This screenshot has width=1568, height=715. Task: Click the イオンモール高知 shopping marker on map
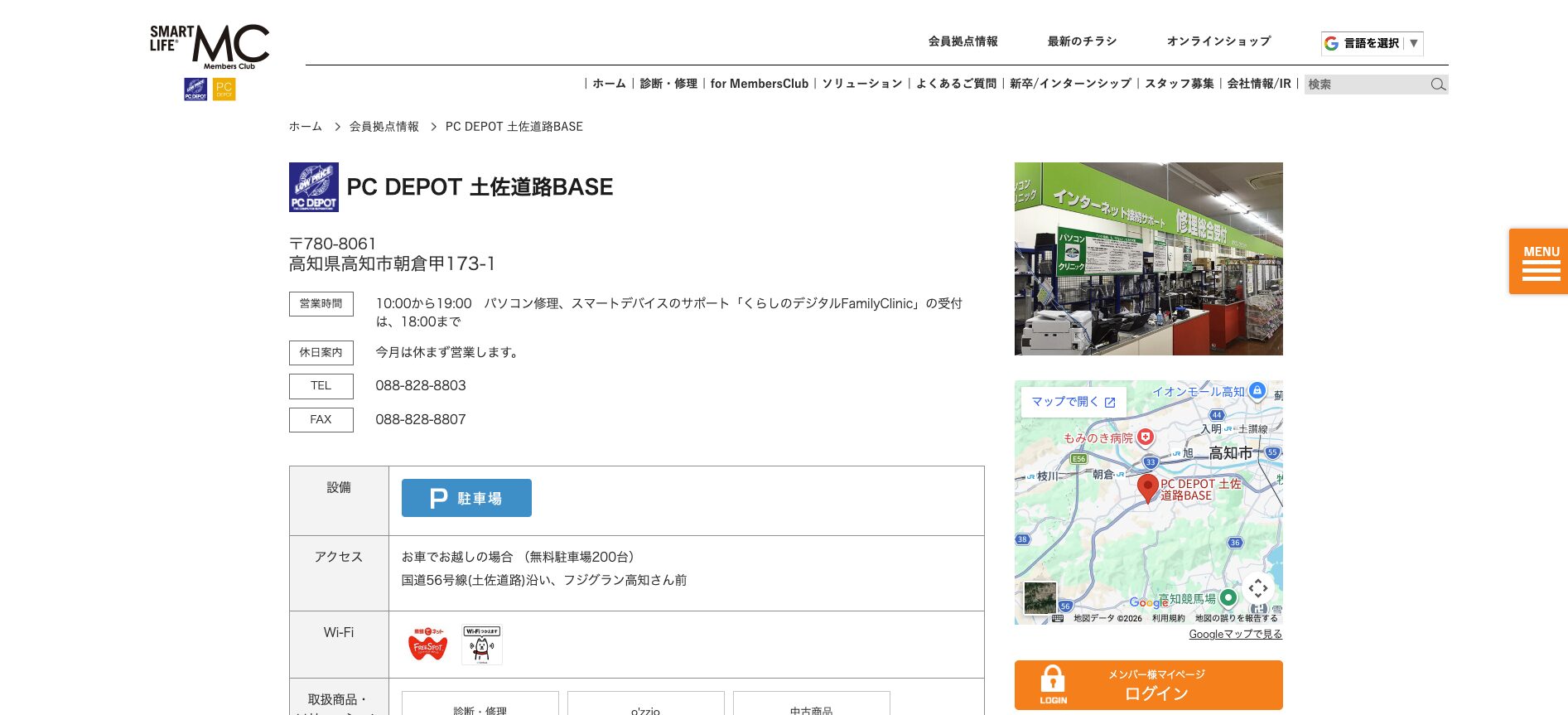click(1257, 390)
